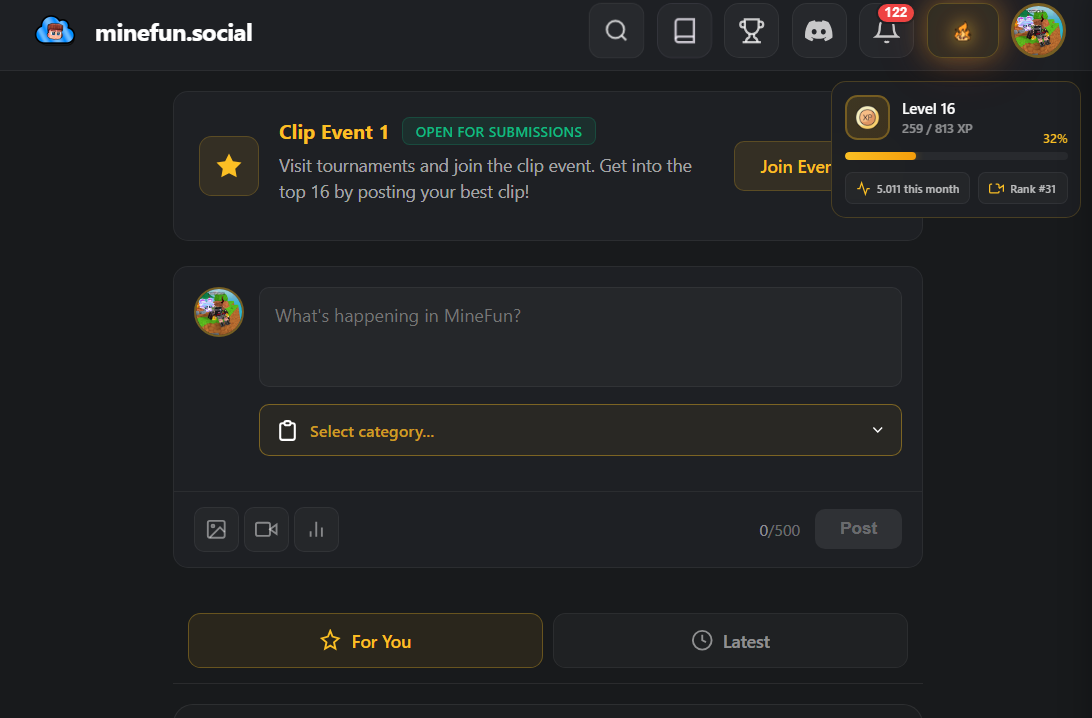
Task: Click the Select category chevron arrow
Action: click(x=877, y=430)
